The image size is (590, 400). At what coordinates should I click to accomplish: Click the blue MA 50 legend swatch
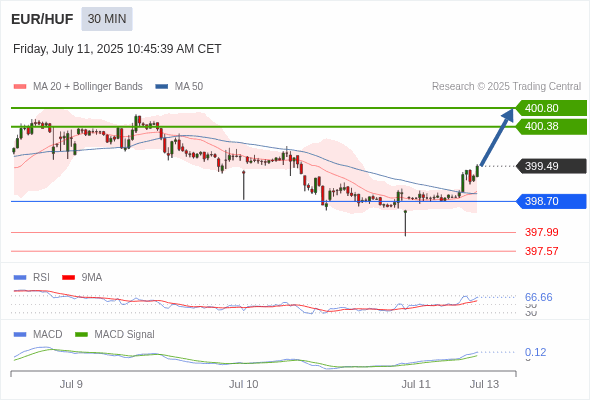[162, 87]
